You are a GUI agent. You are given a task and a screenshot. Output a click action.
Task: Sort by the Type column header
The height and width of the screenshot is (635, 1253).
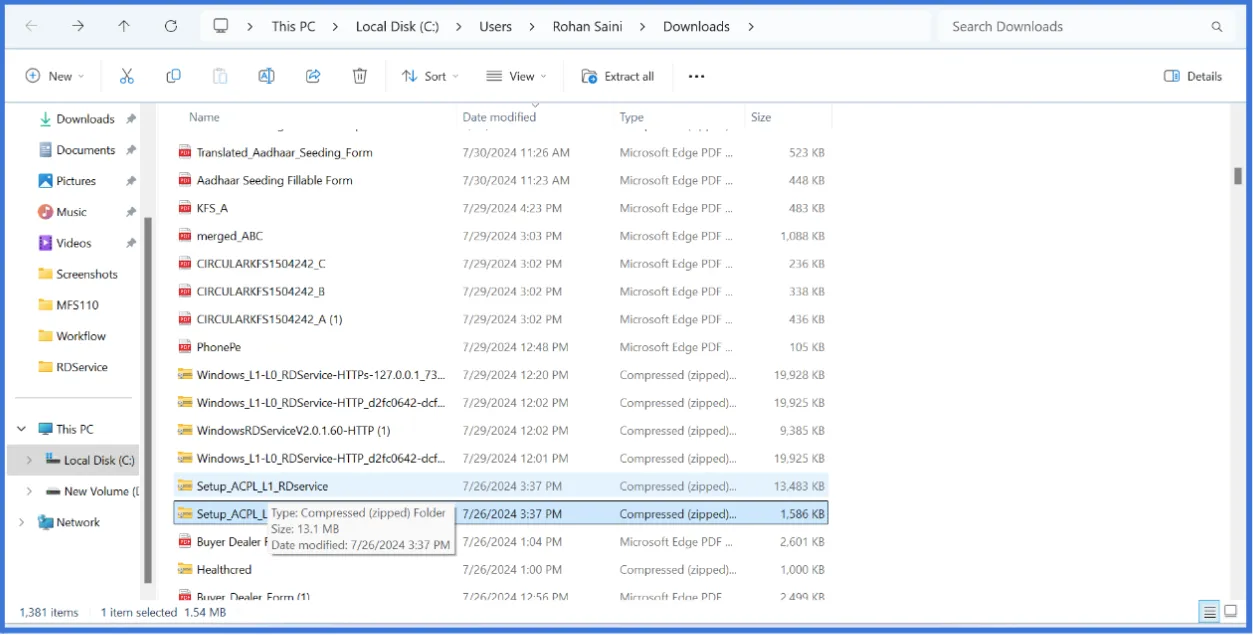pyautogui.click(x=631, y=117)
